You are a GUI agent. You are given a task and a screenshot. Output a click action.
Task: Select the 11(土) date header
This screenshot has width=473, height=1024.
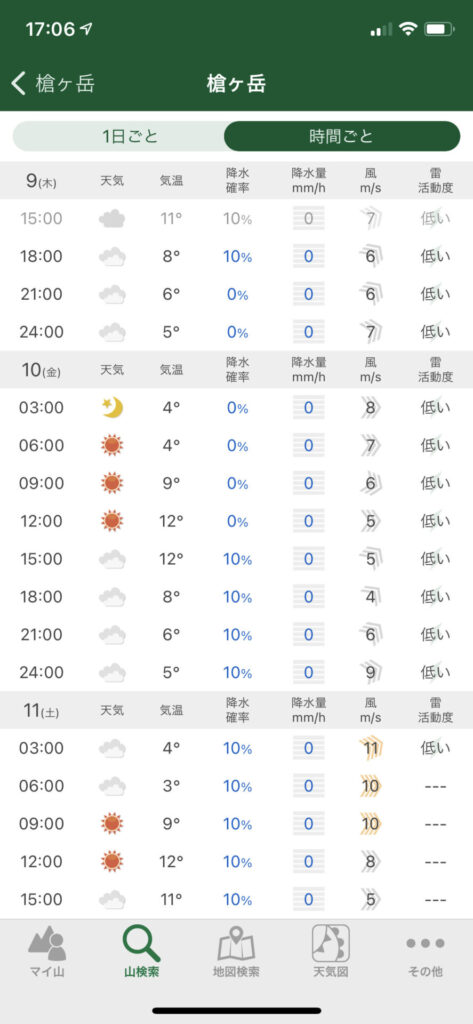tap(41, 711)
